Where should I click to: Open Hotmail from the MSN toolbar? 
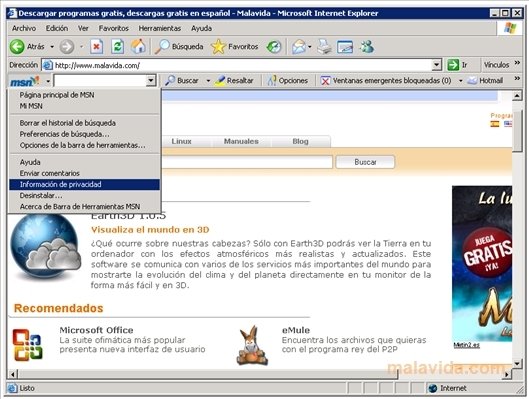pos(485,81)
